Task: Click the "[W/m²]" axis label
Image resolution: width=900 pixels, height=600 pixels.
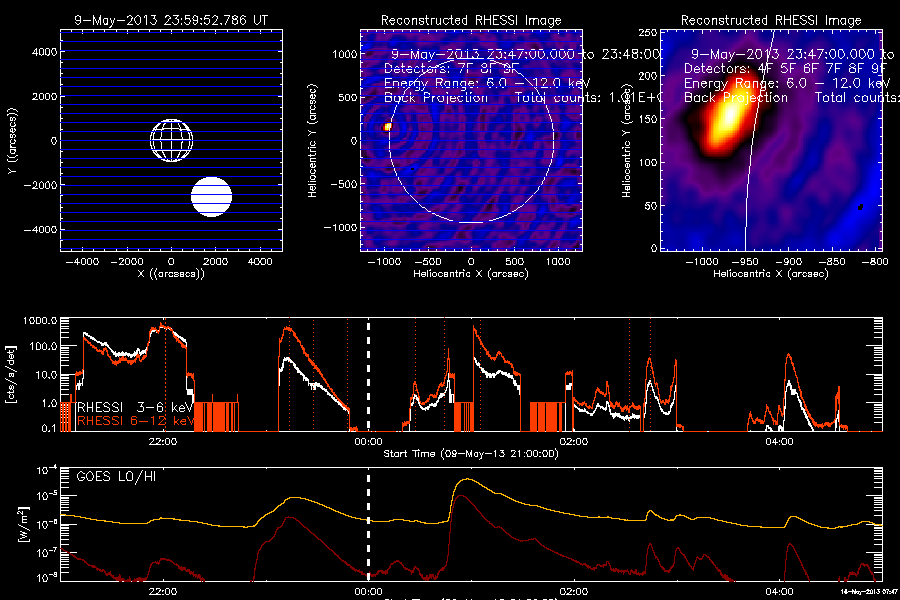Action: (x=22, y=525)
